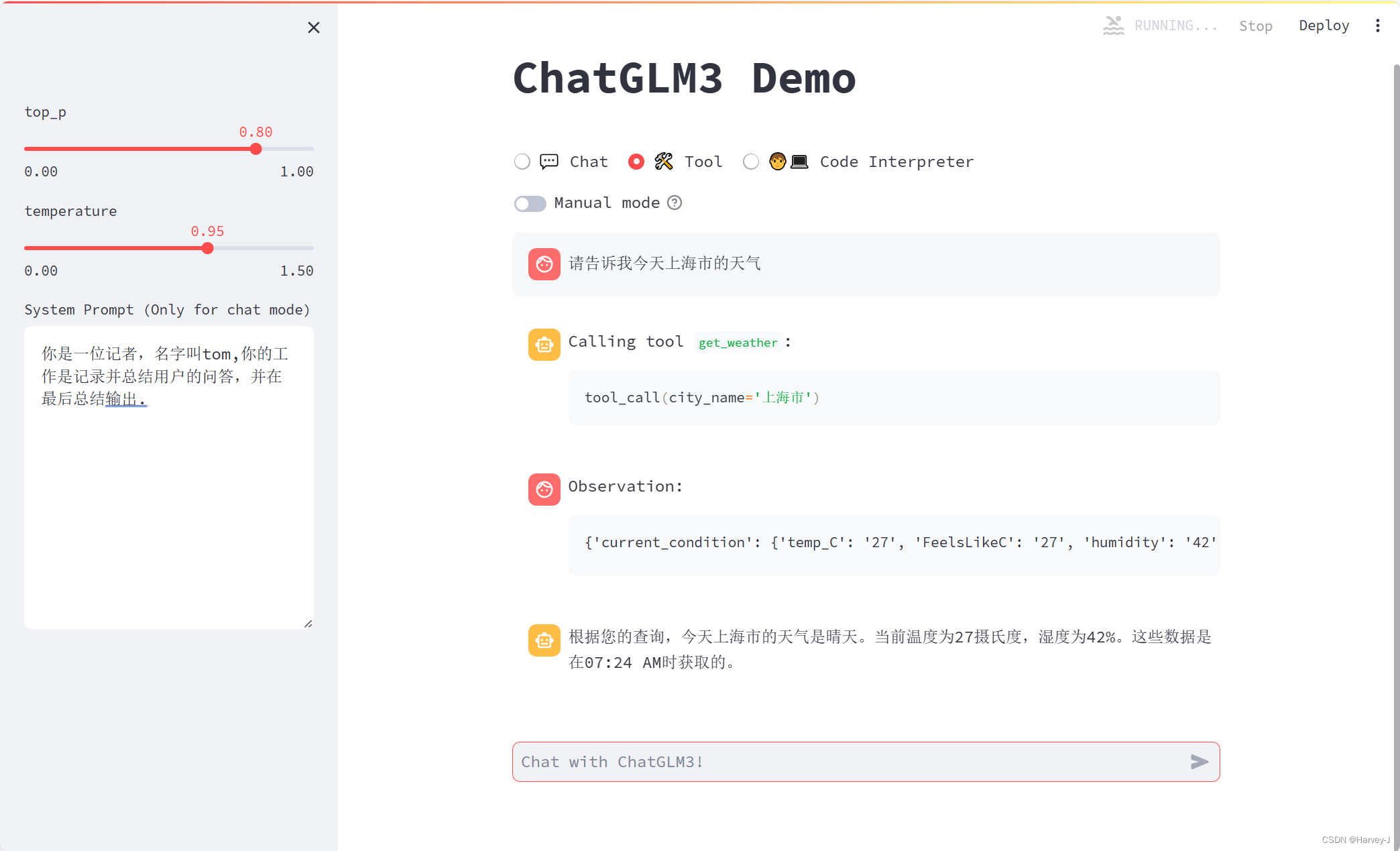Click the temperature slider handle at 0.95
The image size is (1400, 851).
coord(208,248)
